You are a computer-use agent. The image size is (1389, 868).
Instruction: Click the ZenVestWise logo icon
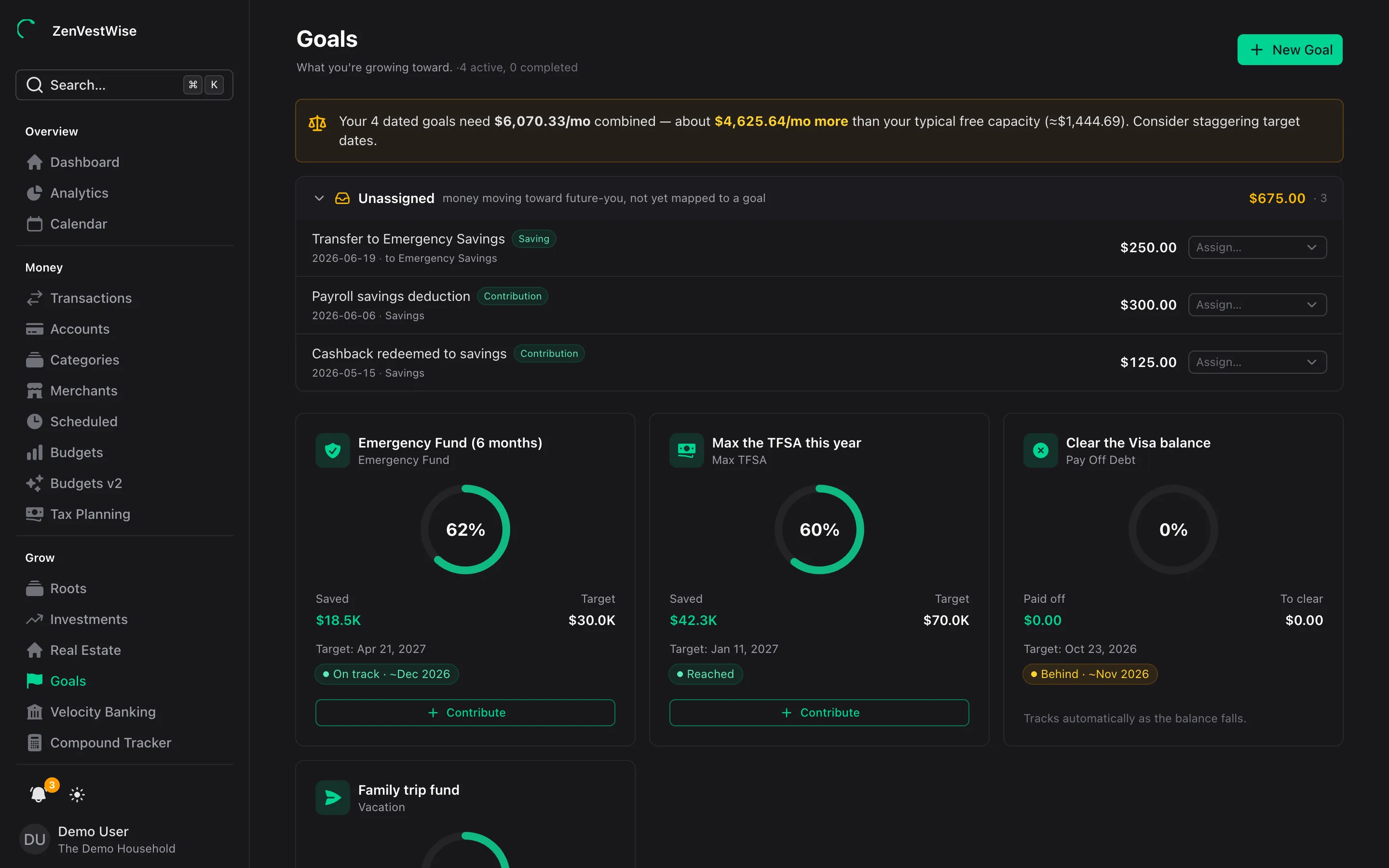click(27, 29)
